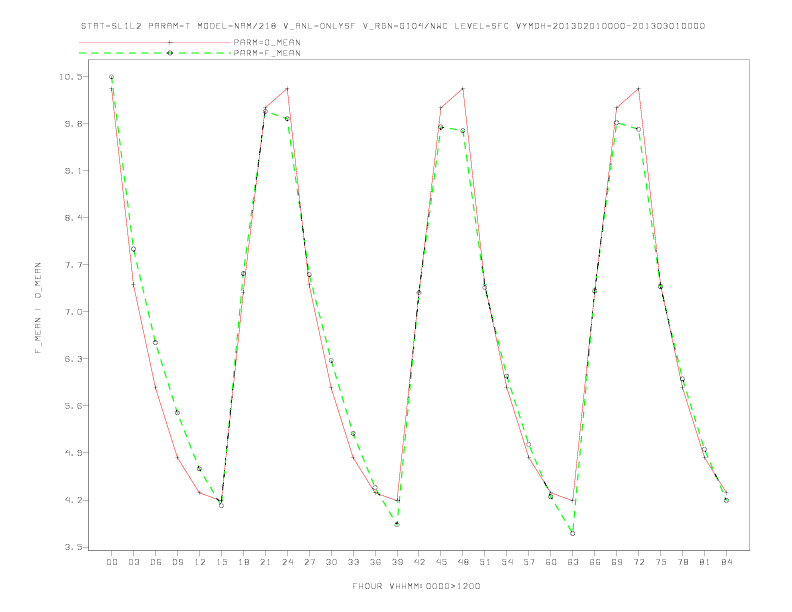The image size is (792, 612).
Task: Click the x-axis tick label 33
Action: coord(353,562)
